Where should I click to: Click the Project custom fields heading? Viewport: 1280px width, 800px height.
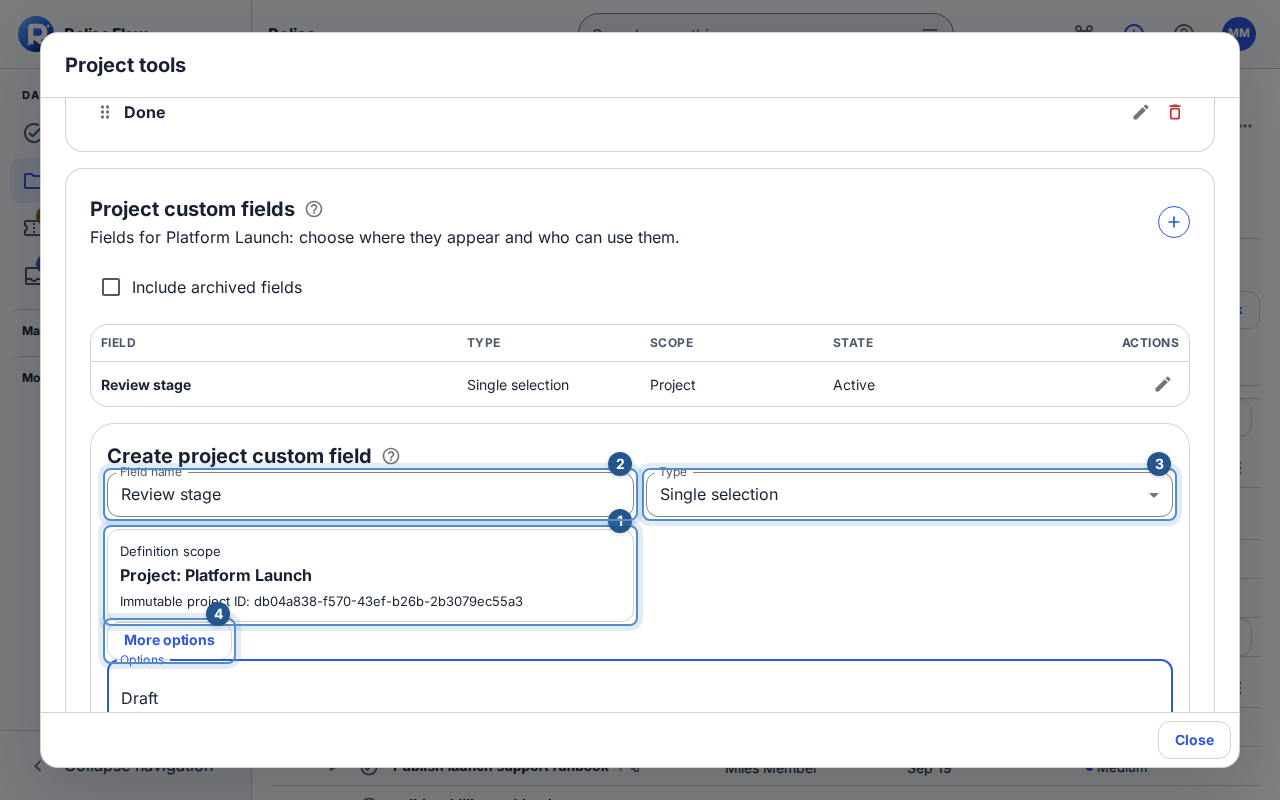192,209
